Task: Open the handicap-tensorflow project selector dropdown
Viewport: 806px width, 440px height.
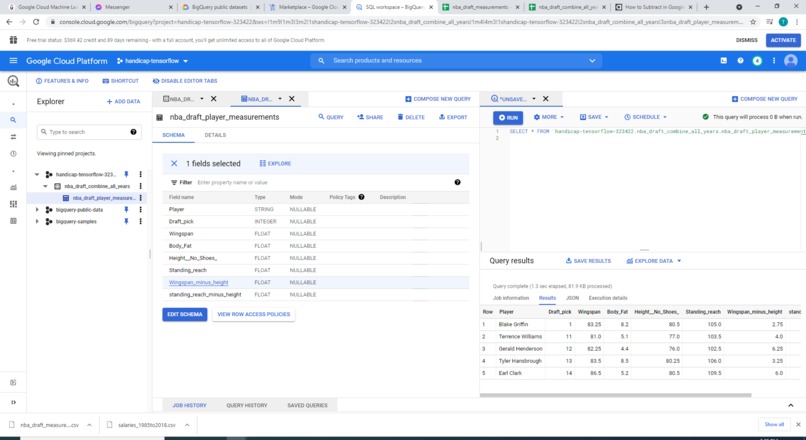Action: pyautogui.click(x=152, y=61)
